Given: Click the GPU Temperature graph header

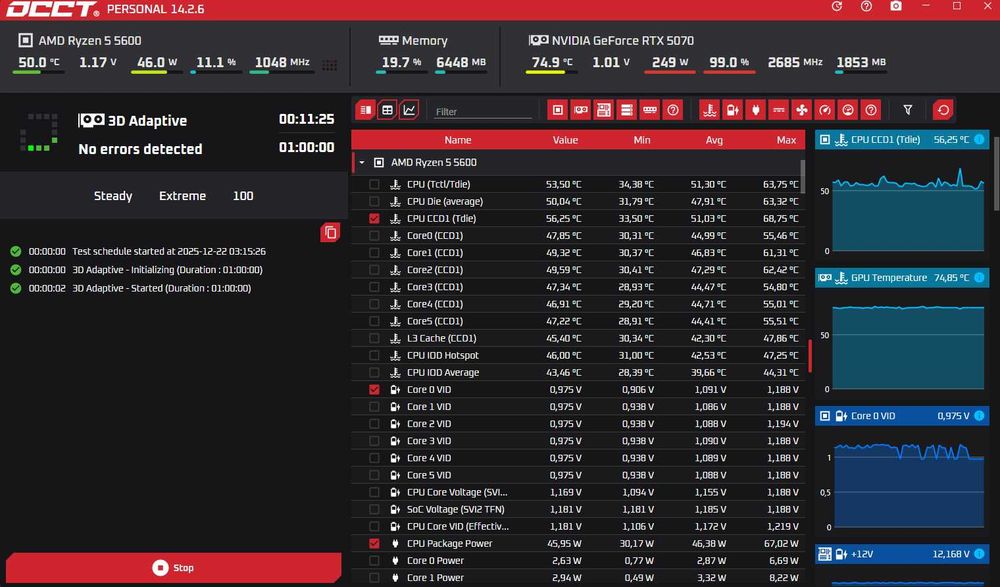Looking at the screenshot, I should pos(902,278).
